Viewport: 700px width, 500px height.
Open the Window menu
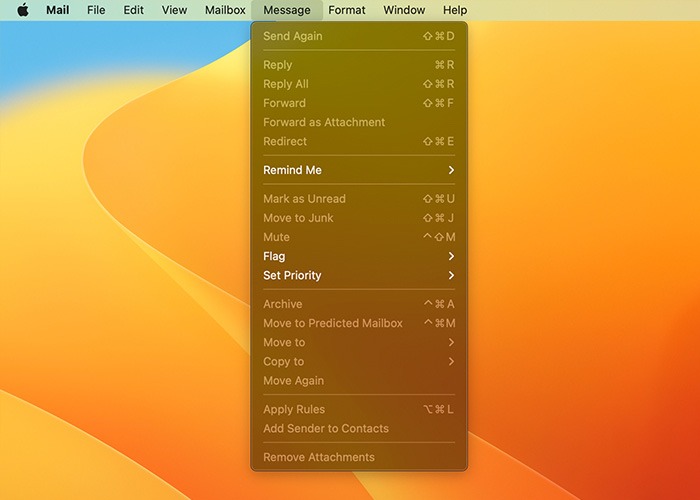tap(404, 10)
